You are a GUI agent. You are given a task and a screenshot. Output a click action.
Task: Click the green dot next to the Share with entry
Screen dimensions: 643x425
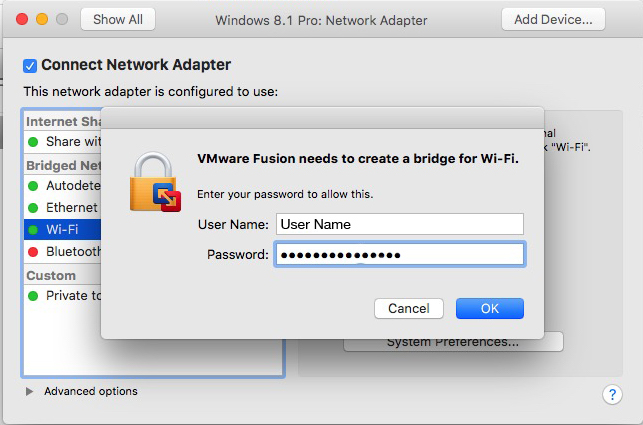point(33,142)
